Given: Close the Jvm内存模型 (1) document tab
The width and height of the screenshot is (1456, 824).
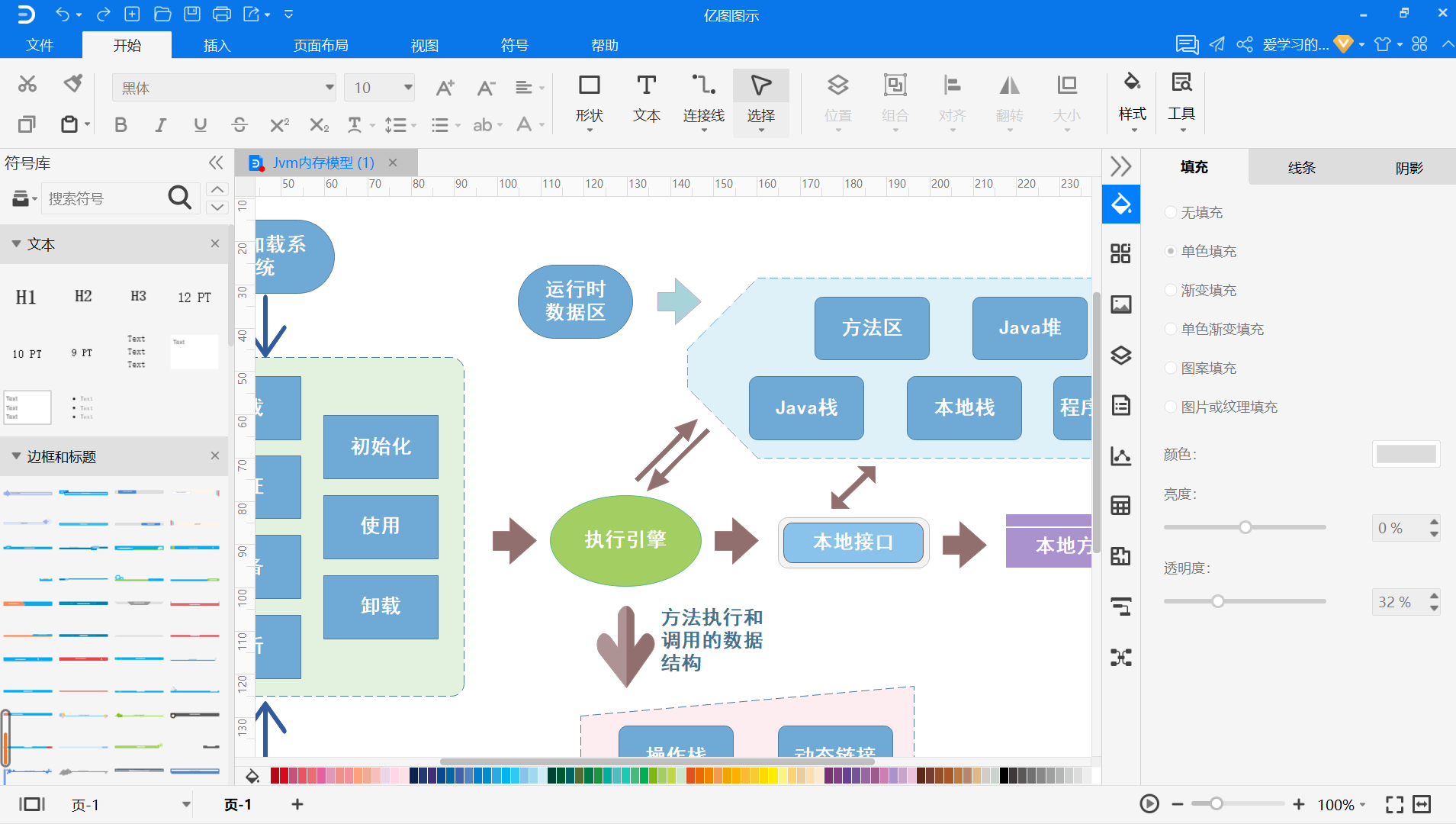Looking at the screenshot, I should click(393, 163).
